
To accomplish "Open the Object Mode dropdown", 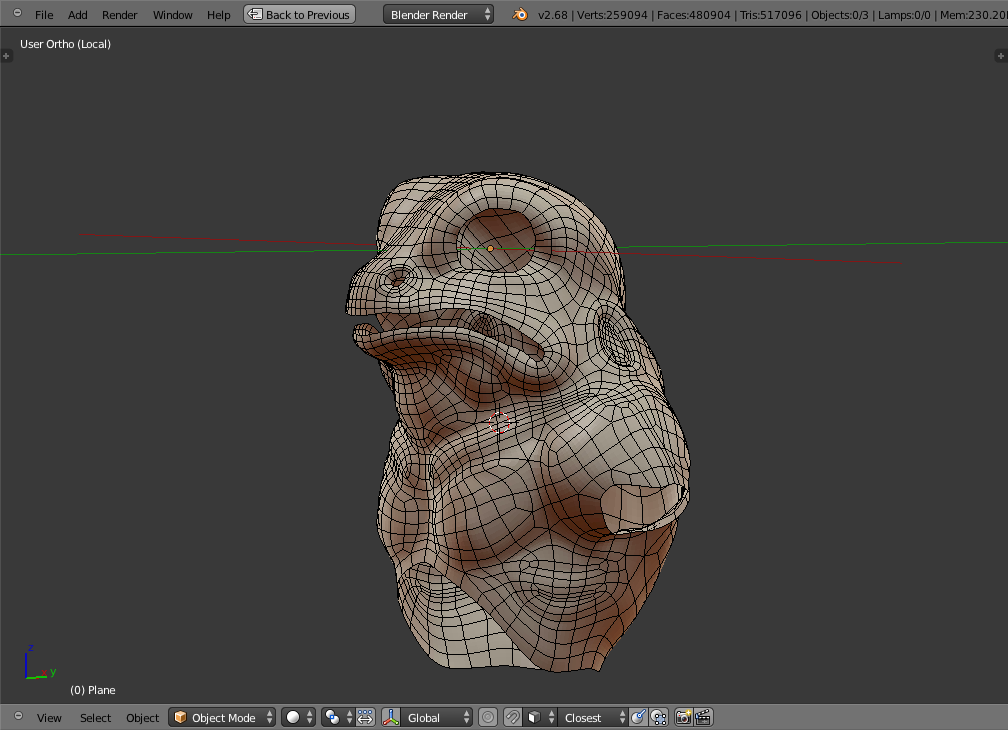I will click(223, 717).
